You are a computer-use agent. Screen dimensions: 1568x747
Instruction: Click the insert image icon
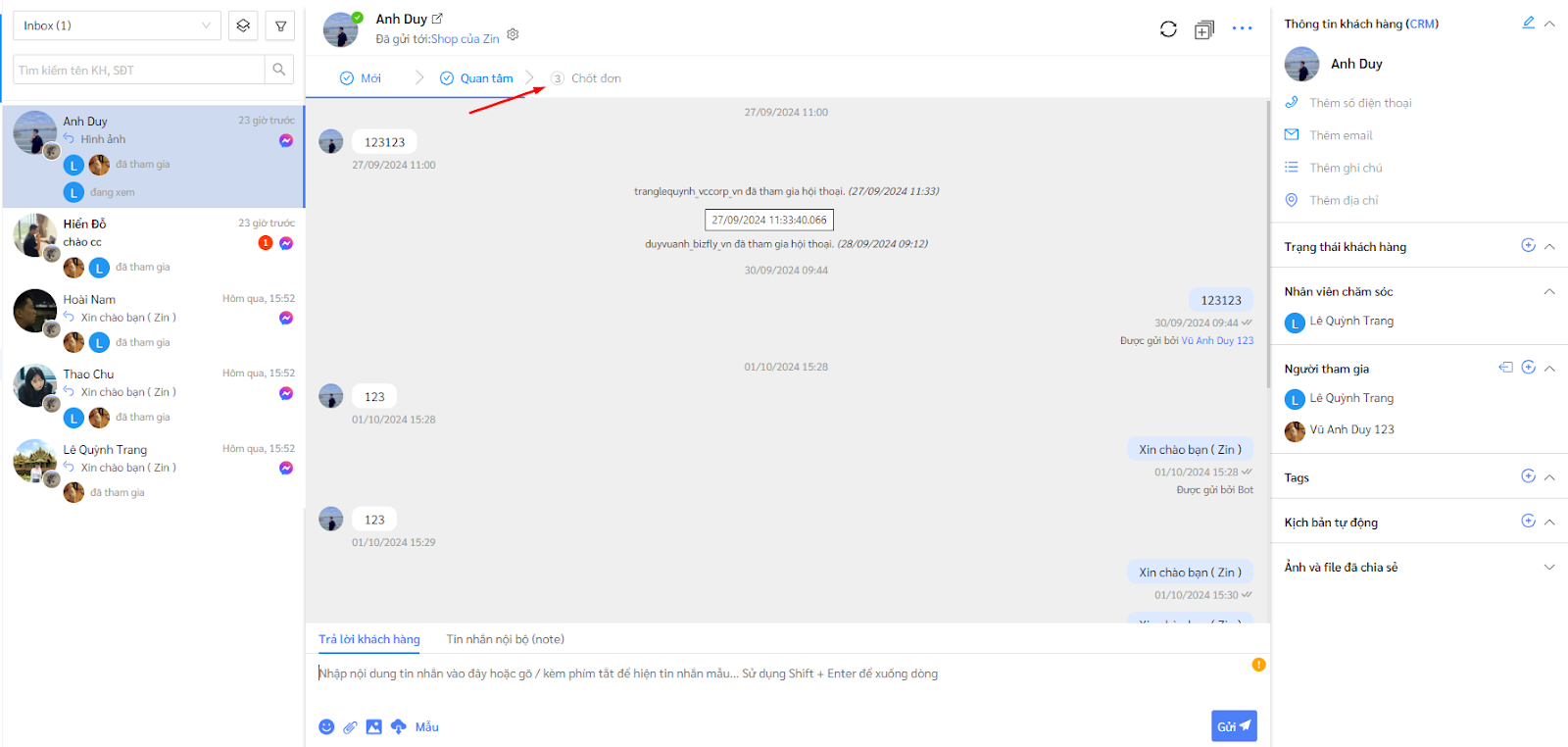pyautogui.click(x=373, y=726)
